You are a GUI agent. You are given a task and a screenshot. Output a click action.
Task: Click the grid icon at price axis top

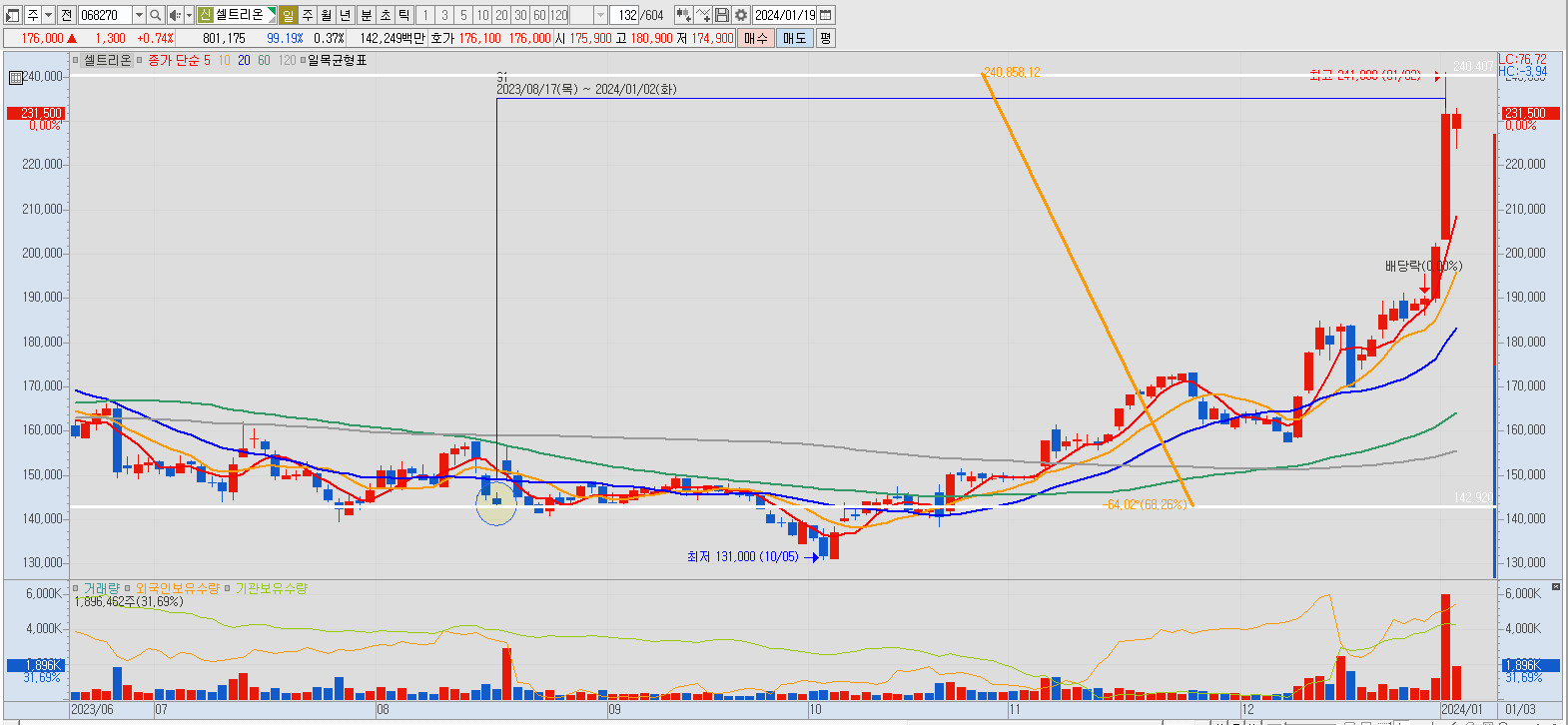16,78
